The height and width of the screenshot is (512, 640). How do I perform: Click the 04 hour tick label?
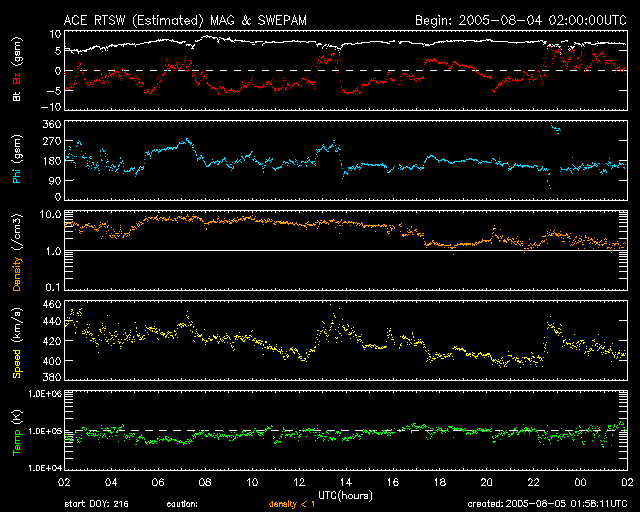[x=111, y=482]
